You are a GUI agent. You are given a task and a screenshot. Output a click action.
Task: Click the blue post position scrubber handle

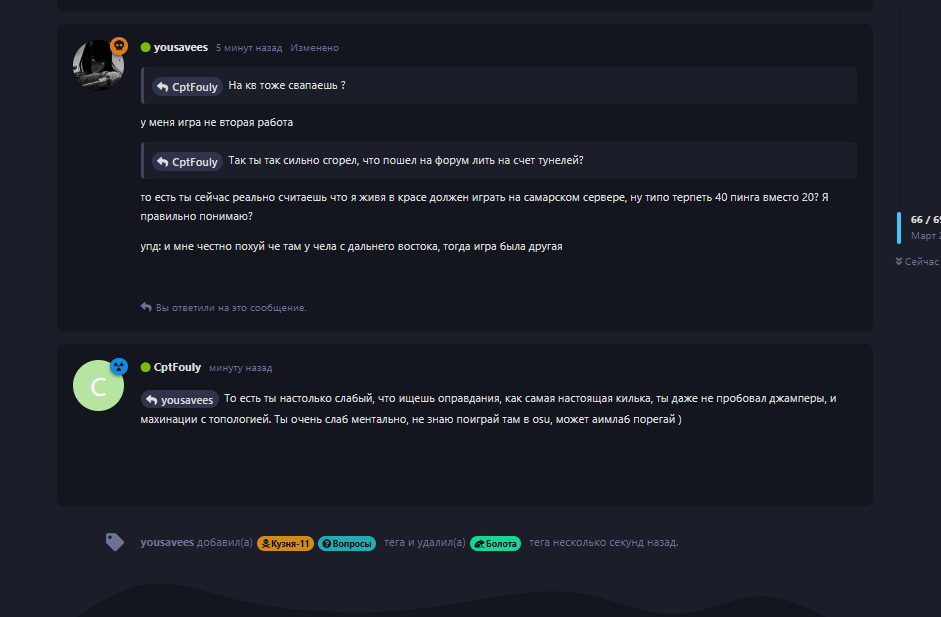pos(899,227)
